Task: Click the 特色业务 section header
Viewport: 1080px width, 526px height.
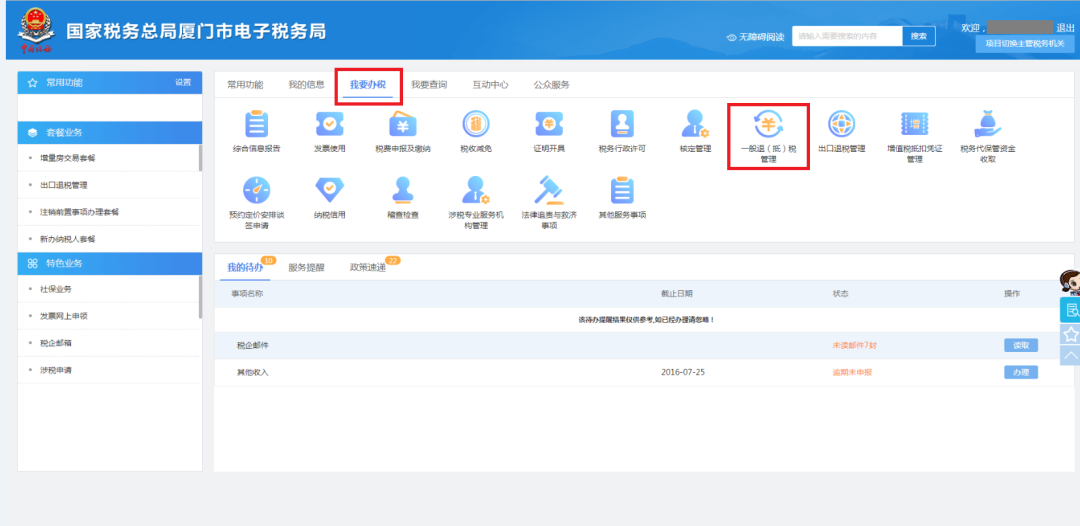Action: coord(110,264)
